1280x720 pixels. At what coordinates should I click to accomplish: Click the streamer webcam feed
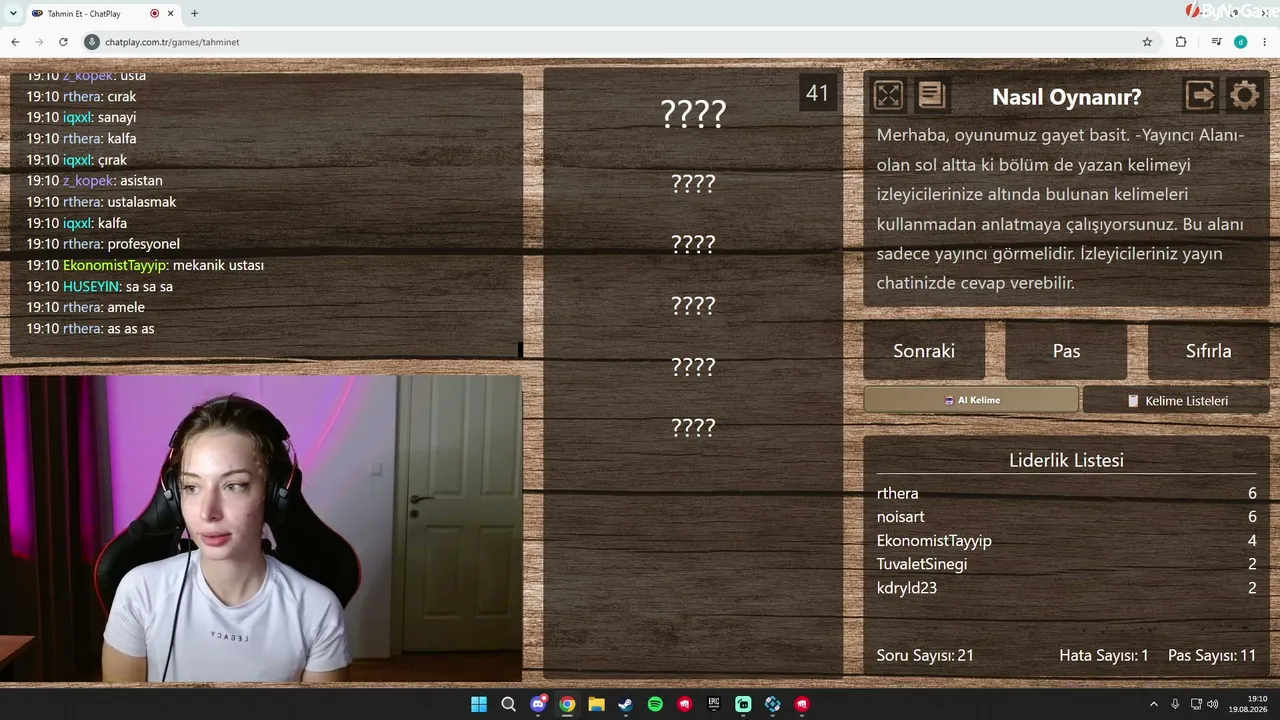click(260, 528)
